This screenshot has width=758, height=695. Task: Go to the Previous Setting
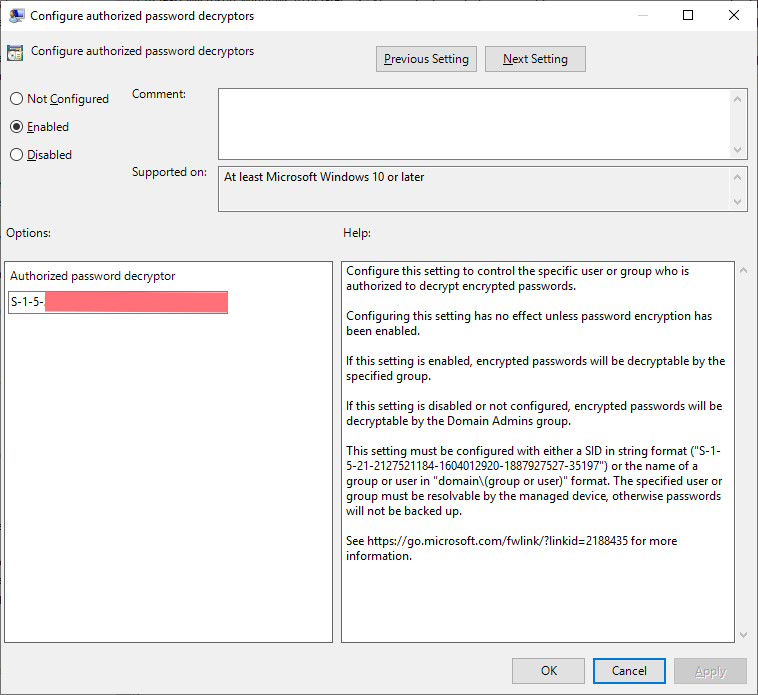click(426, 59)
